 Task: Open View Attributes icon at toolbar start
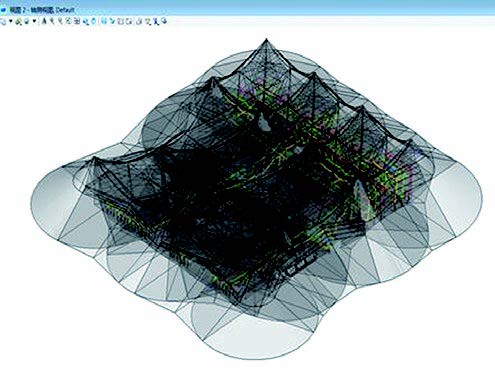(3, 22)
